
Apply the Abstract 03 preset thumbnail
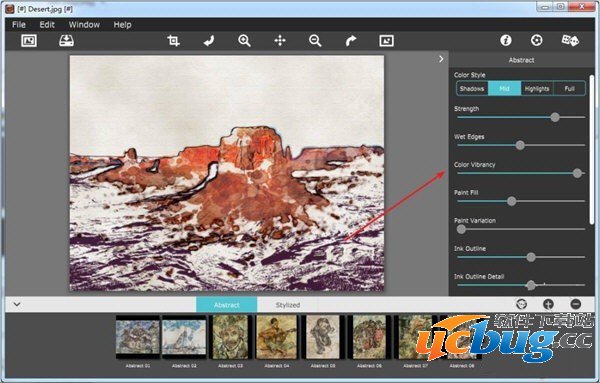click(230, 337)
